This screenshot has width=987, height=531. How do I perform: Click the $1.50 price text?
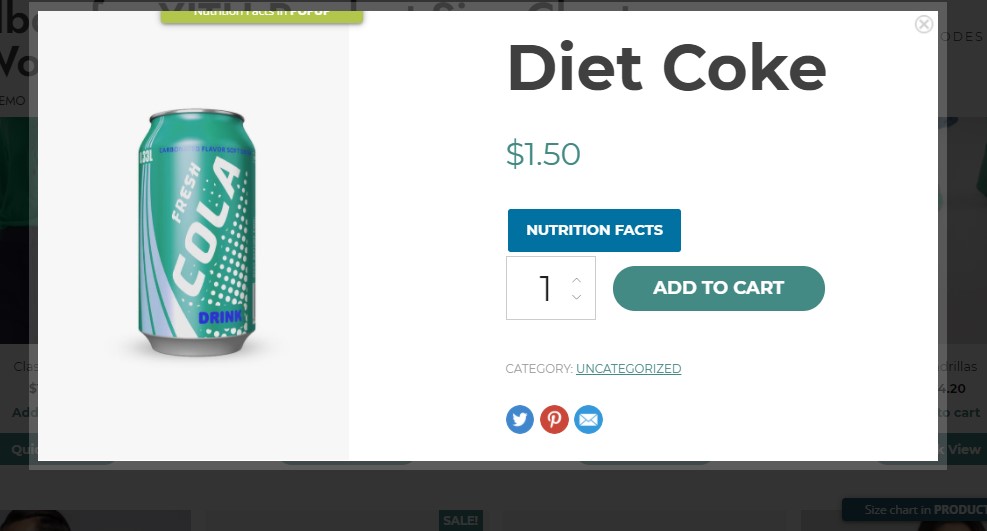[x=543, y=154]
